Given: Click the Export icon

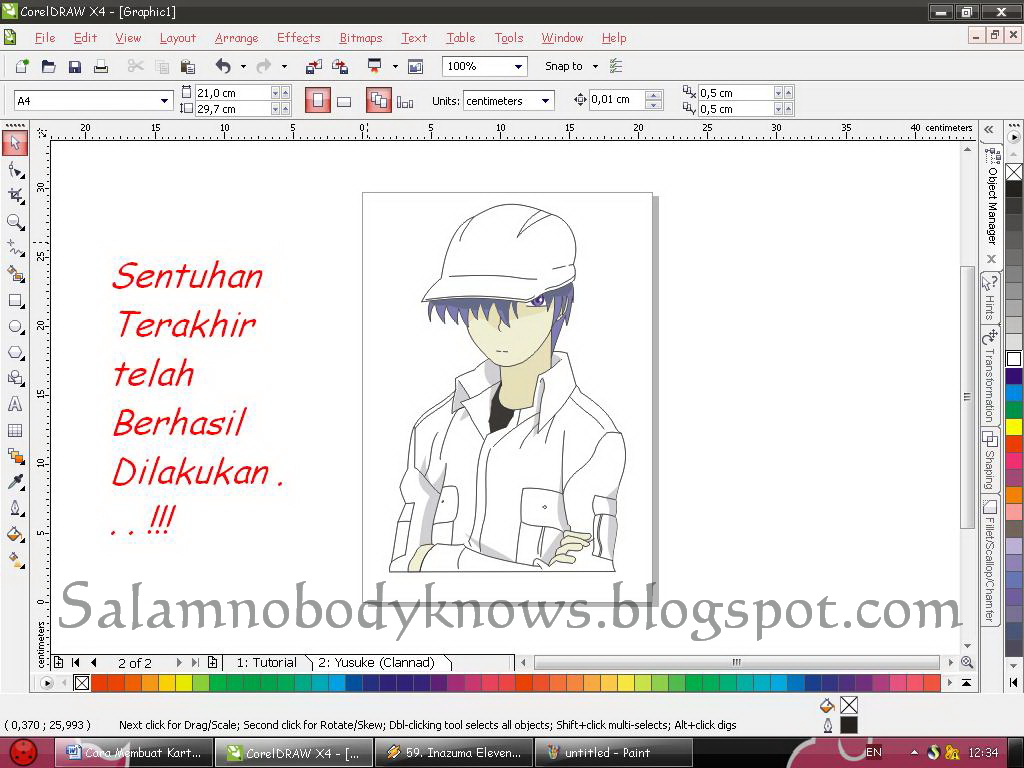Looking at the screenshot, I should click(x=340, y=66).
